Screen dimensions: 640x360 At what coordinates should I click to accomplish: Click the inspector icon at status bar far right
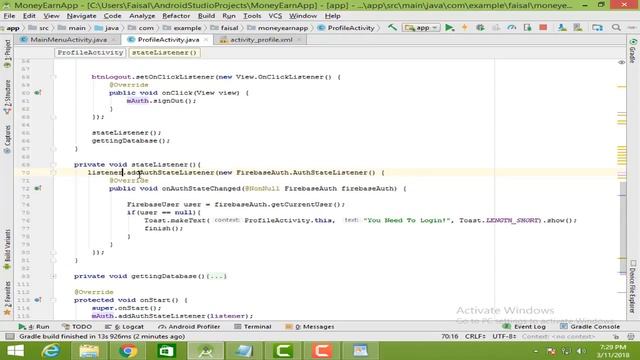tap(631, 336)
